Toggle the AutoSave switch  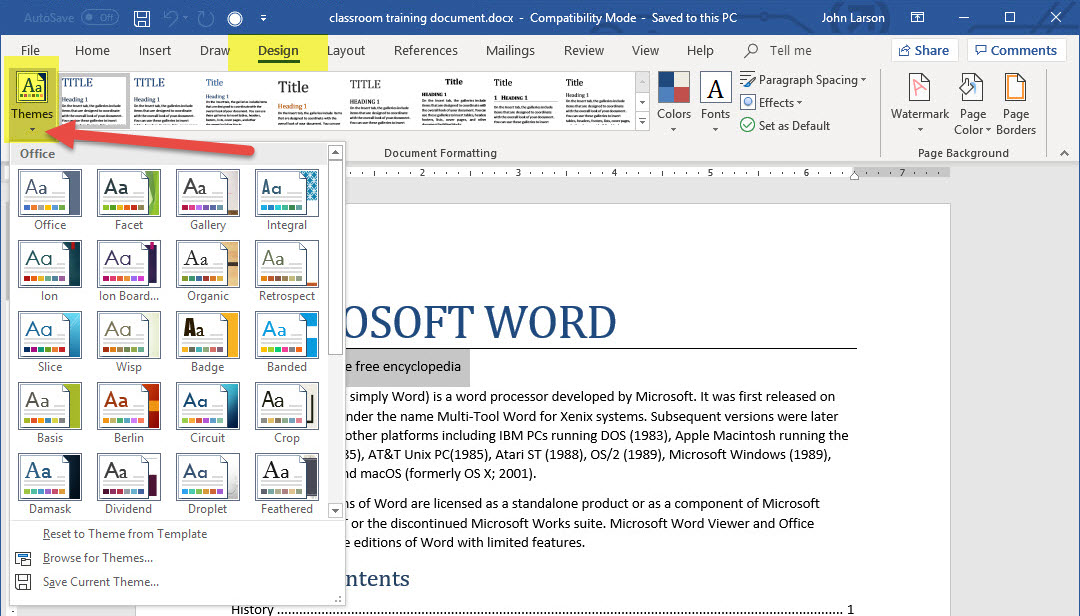pyautogui.click(x=99, y=18)
